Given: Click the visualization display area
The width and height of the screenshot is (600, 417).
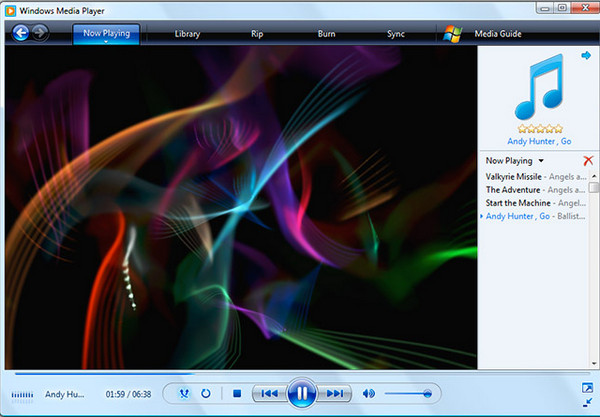Looking at the screenshot, I should point(241,207).
